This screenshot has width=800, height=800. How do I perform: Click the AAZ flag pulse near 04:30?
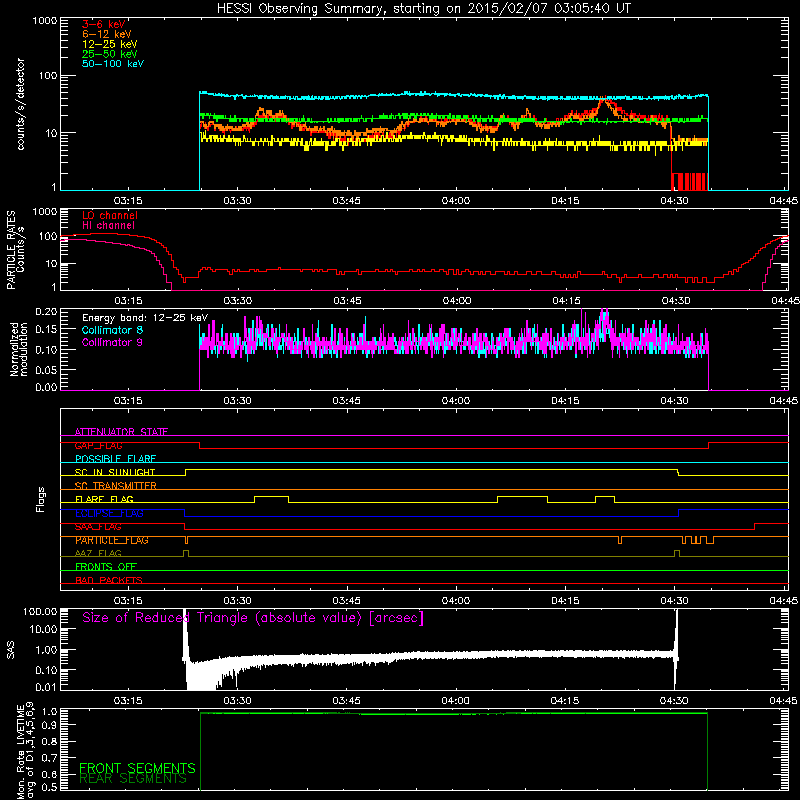677,553
